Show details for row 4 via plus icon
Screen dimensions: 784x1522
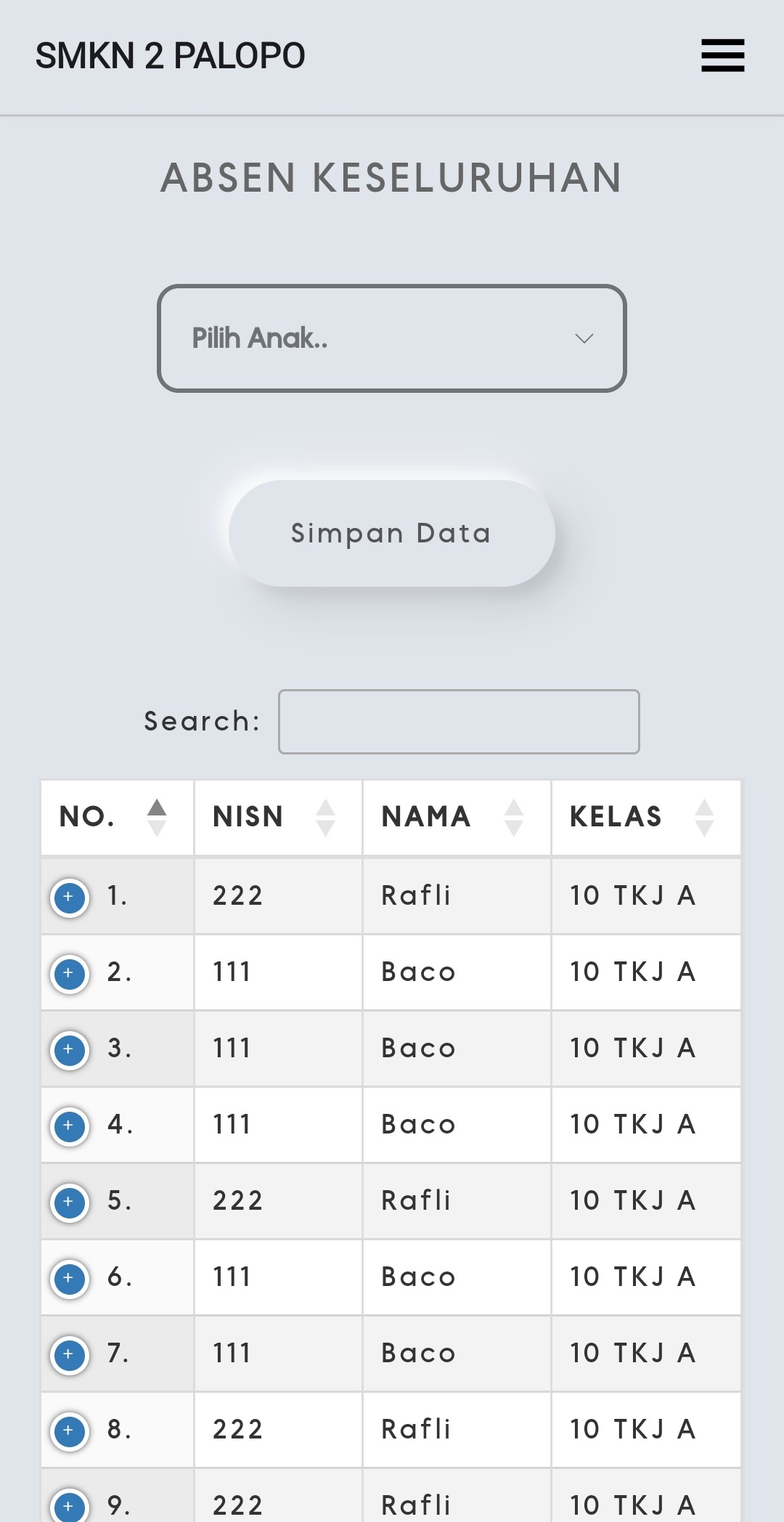click(x=70, y=1126)
